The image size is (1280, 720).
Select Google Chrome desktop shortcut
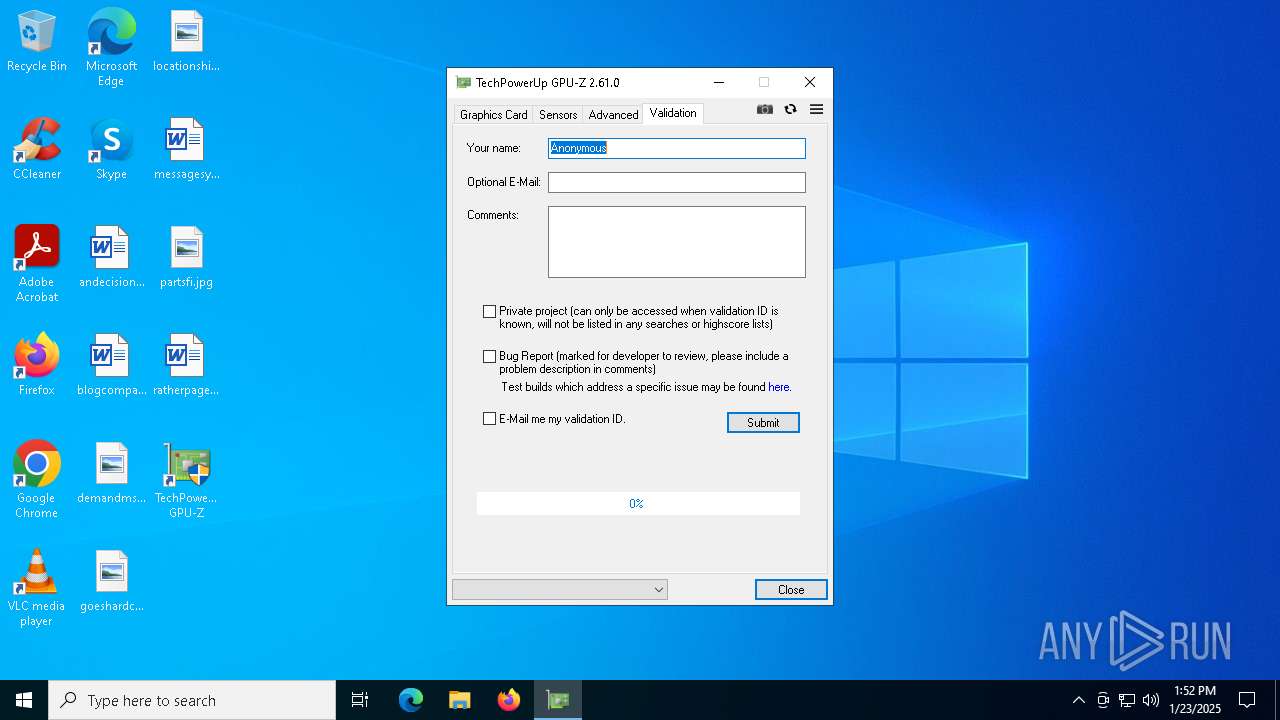tap(37, 480)
